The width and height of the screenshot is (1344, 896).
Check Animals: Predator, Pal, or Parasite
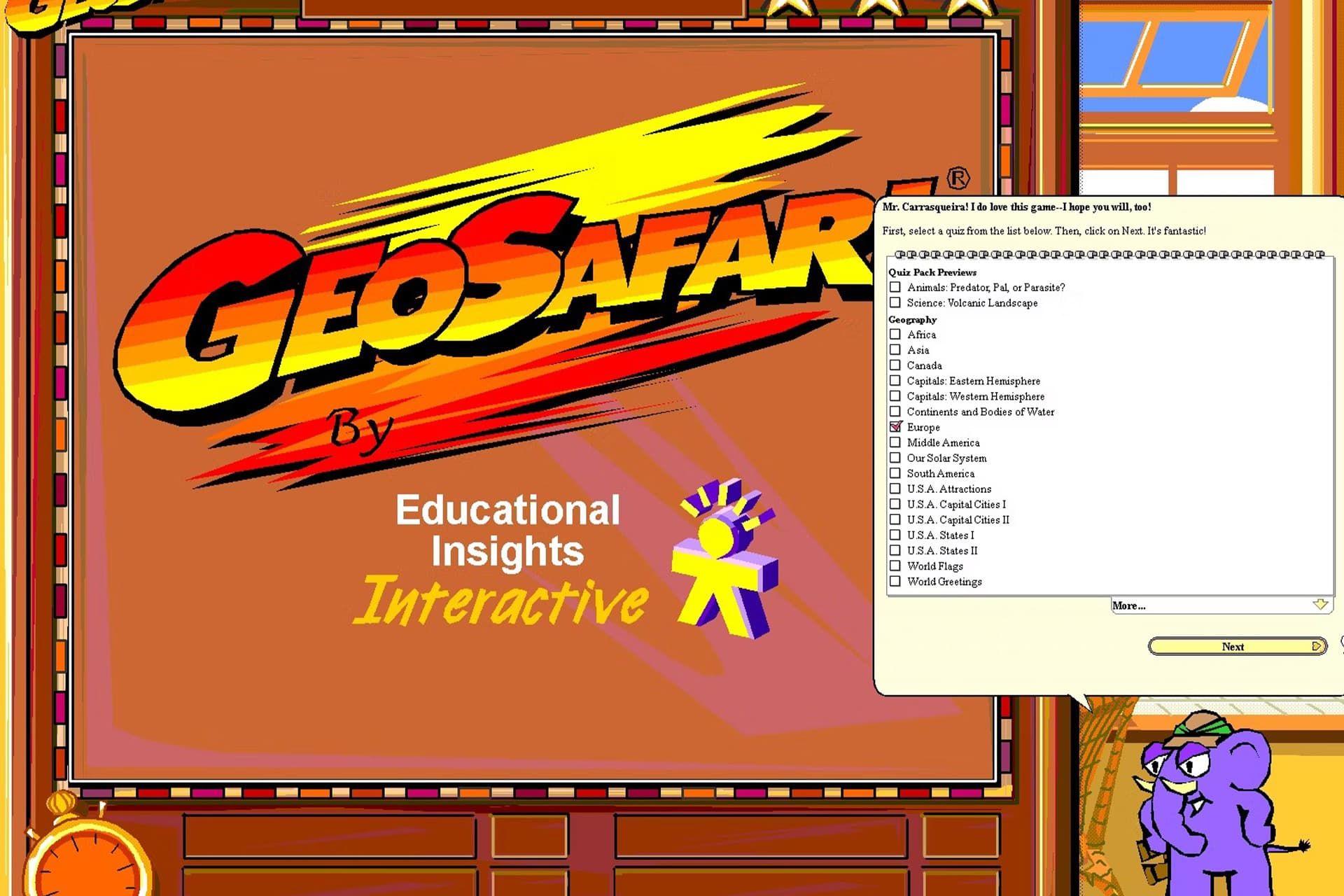tap(896, 287)
